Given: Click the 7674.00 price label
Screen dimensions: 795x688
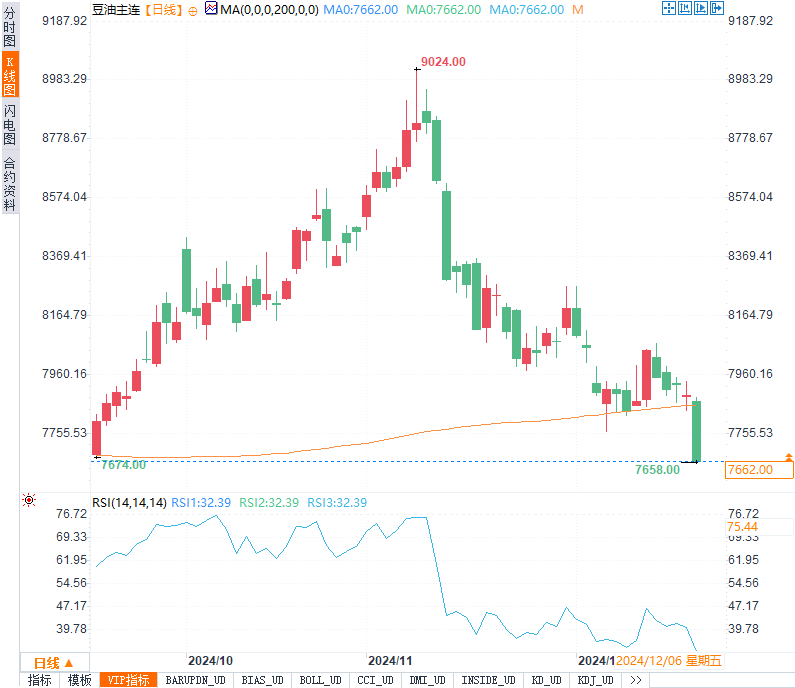Looking at the screenshot, I should tap(124, 465).
